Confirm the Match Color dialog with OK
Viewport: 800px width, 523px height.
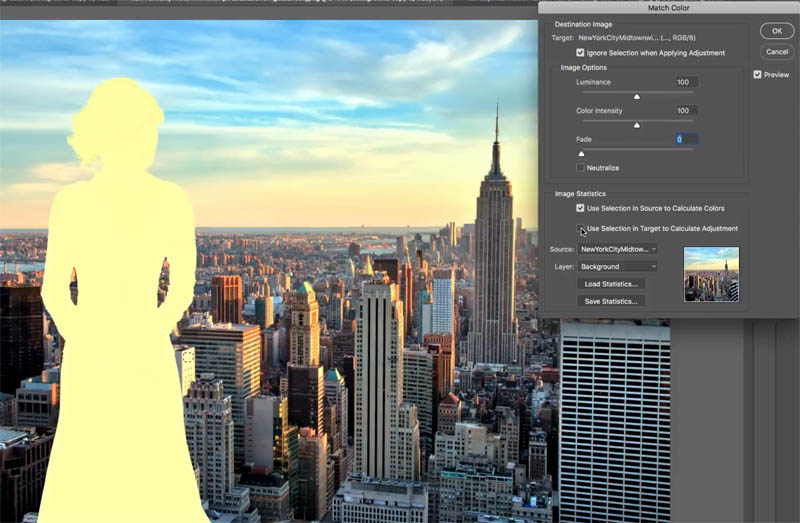(777, 31)
